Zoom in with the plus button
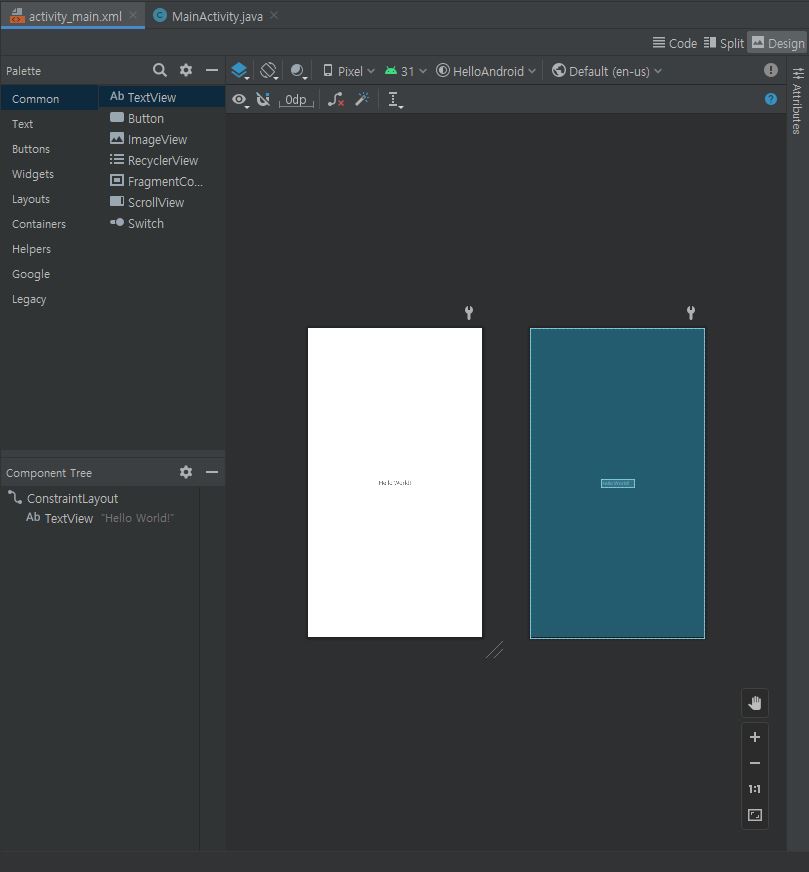This screenshot has width=809, height=872. 755,737
